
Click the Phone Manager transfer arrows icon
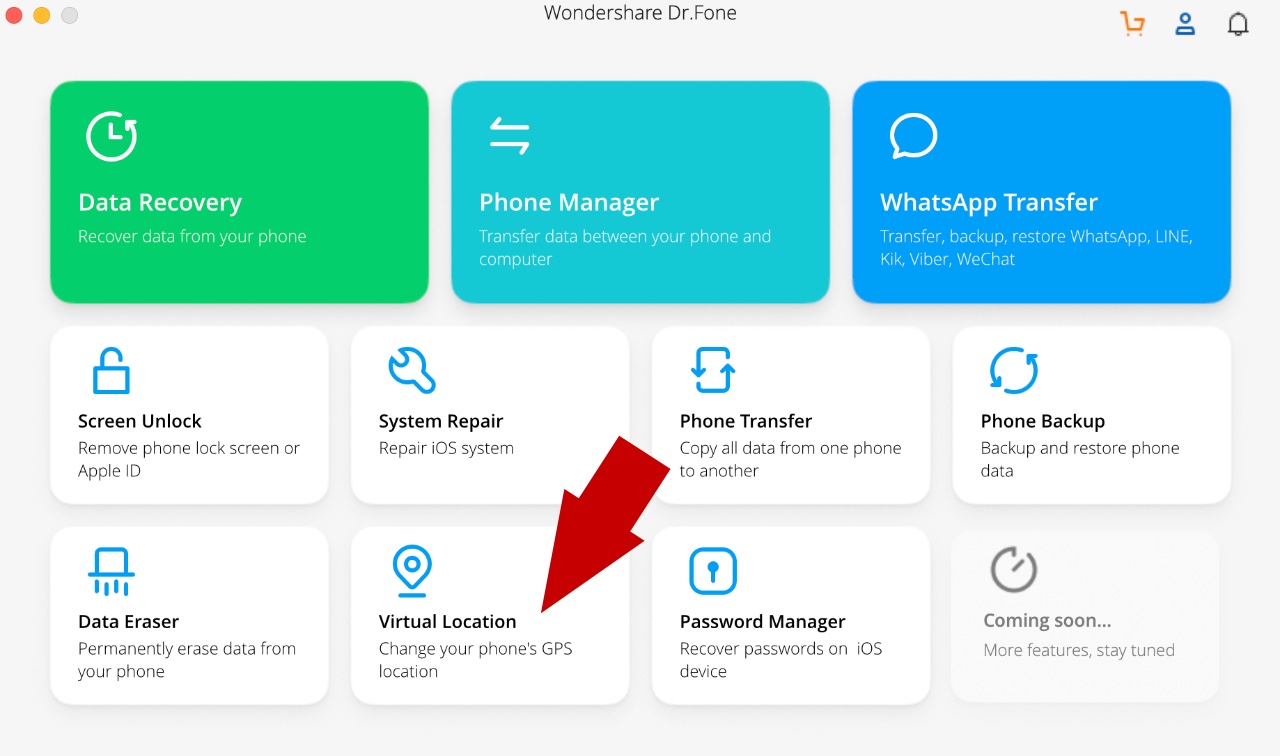click(510, 136)
